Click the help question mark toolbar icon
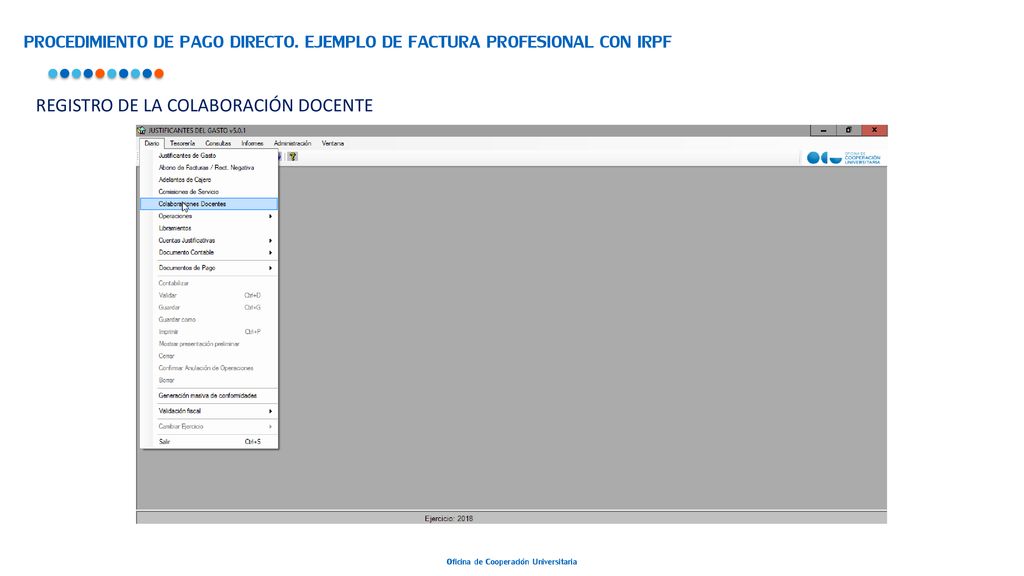Image resolution: width=1024 pixels, height=576 pixels. [x=293, y=157]
